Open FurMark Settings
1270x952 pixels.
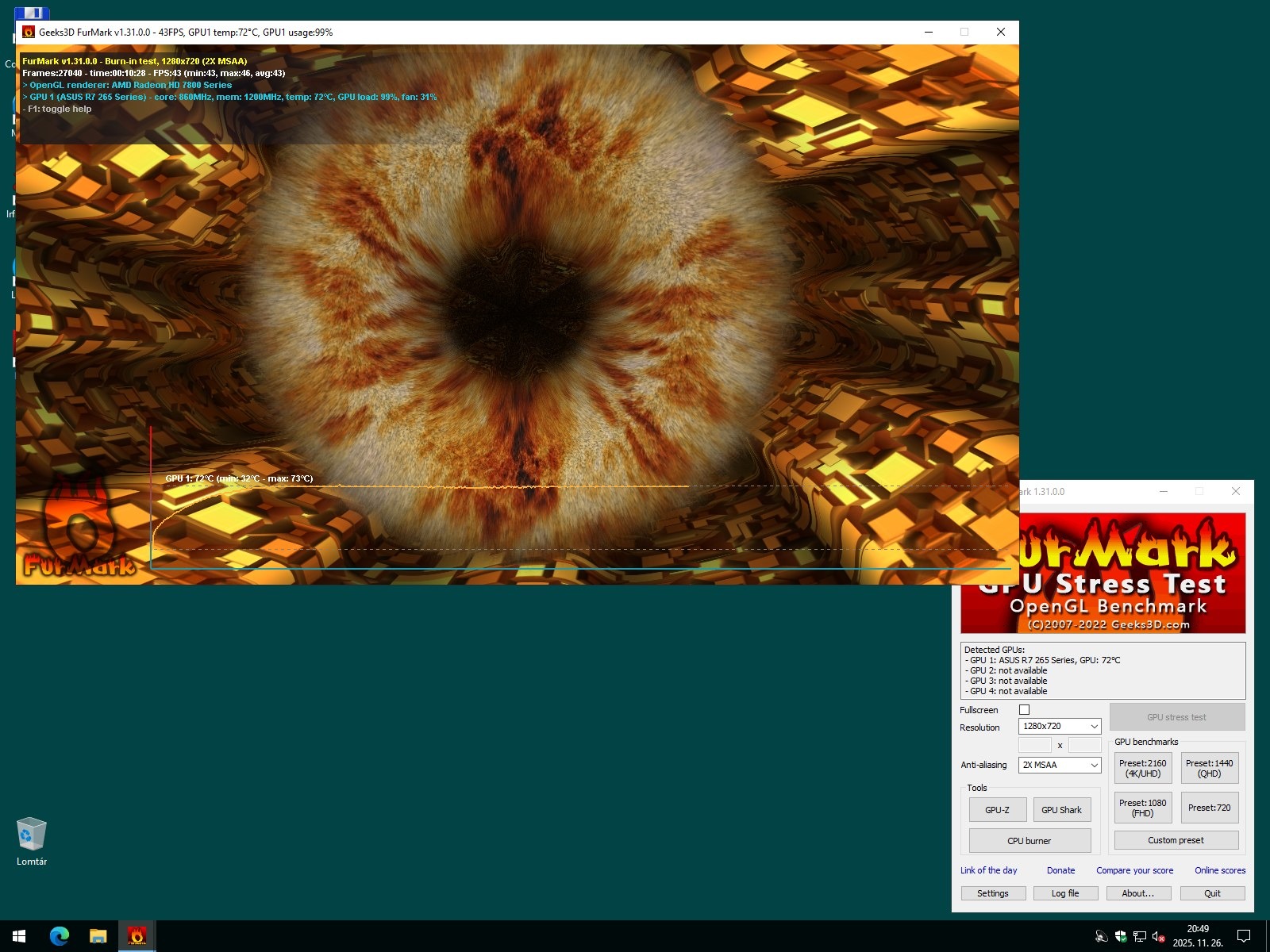click(993, 893)
